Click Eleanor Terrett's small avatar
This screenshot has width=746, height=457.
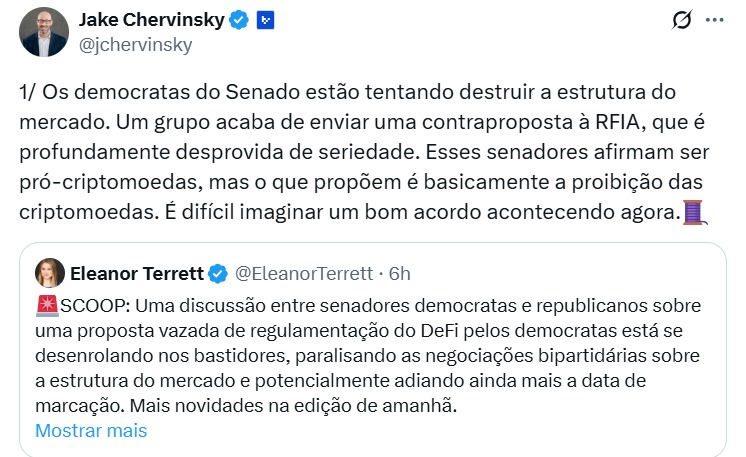(x=50, y=273)
